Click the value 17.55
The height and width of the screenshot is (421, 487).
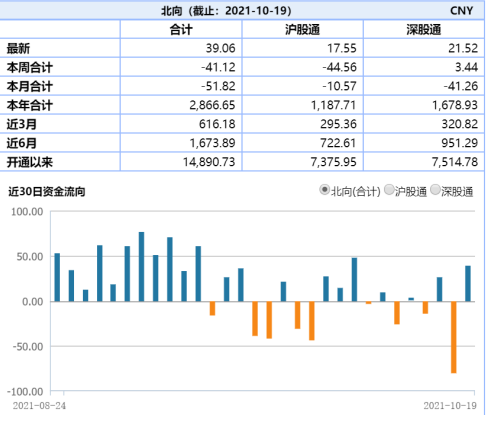click(x=342, y=48)
